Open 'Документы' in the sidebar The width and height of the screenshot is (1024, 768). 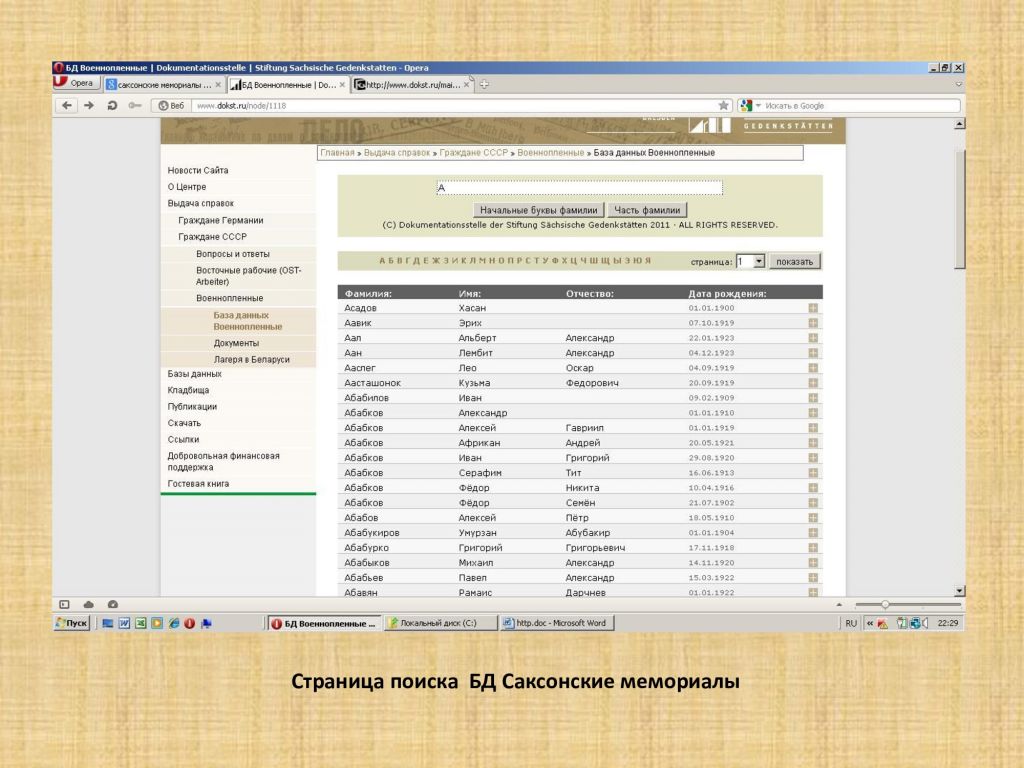(236, 343)
